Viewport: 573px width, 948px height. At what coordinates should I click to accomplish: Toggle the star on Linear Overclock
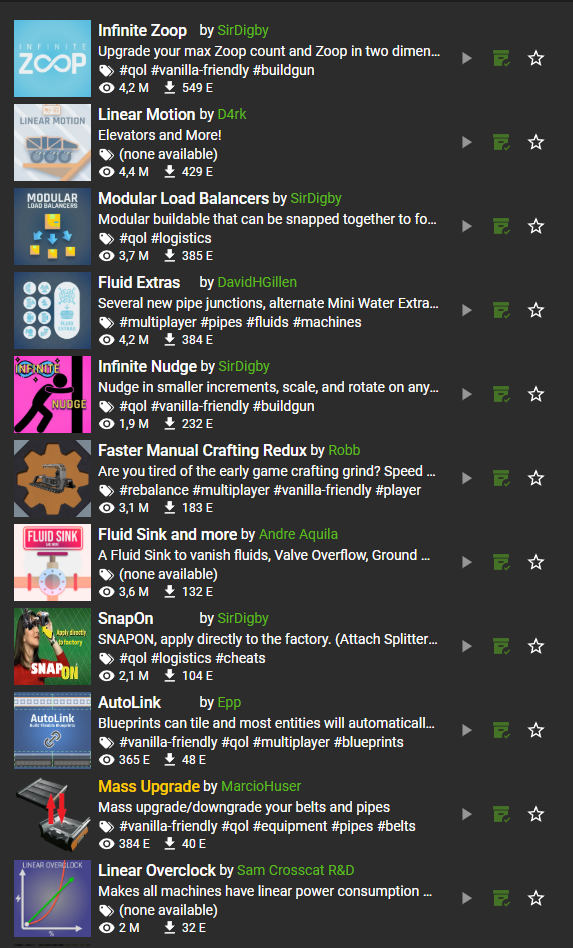point(536,899)
